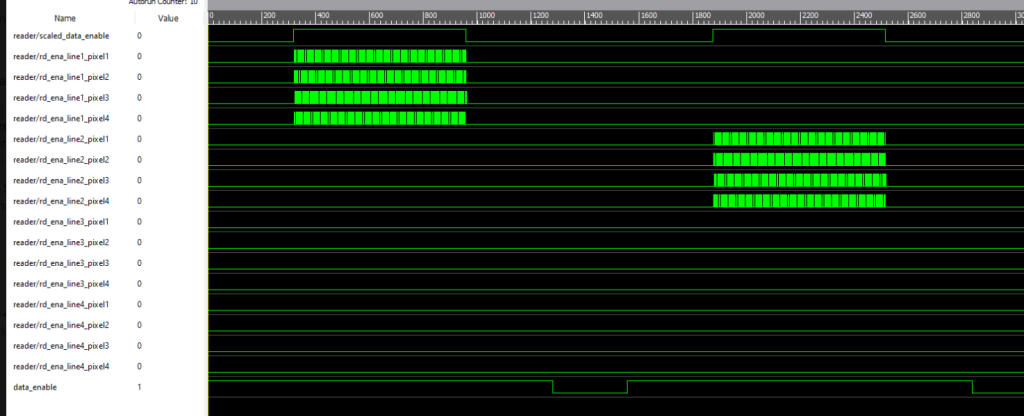Pick the reader/rd_ena_line2_pixel4 signal name

(x=61, y=201)
